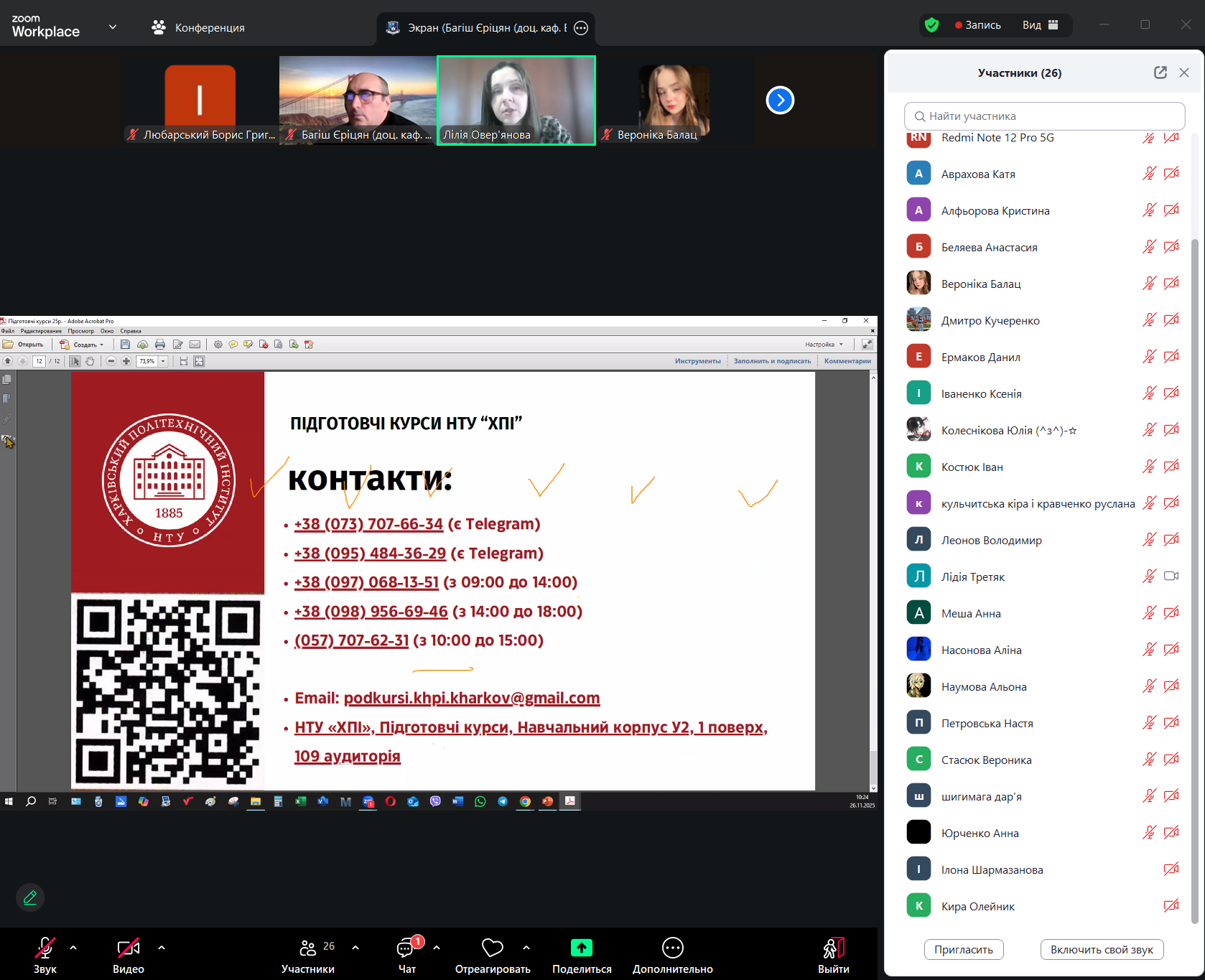Viewport: 1205px width, 980px height.
Task: Click the Пригласить button
Action: (964, 949)
